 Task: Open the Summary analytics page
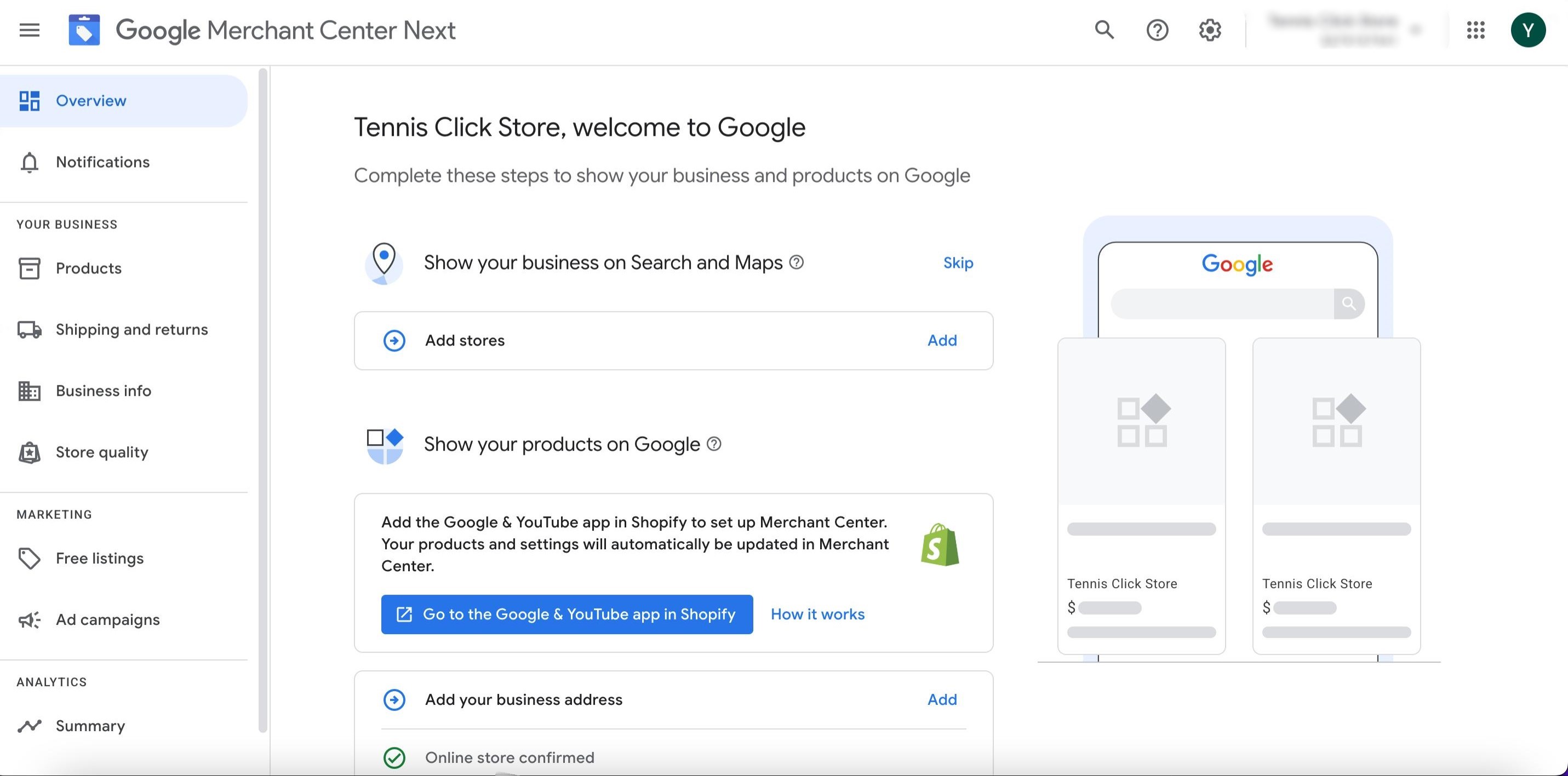click(124, 726)
